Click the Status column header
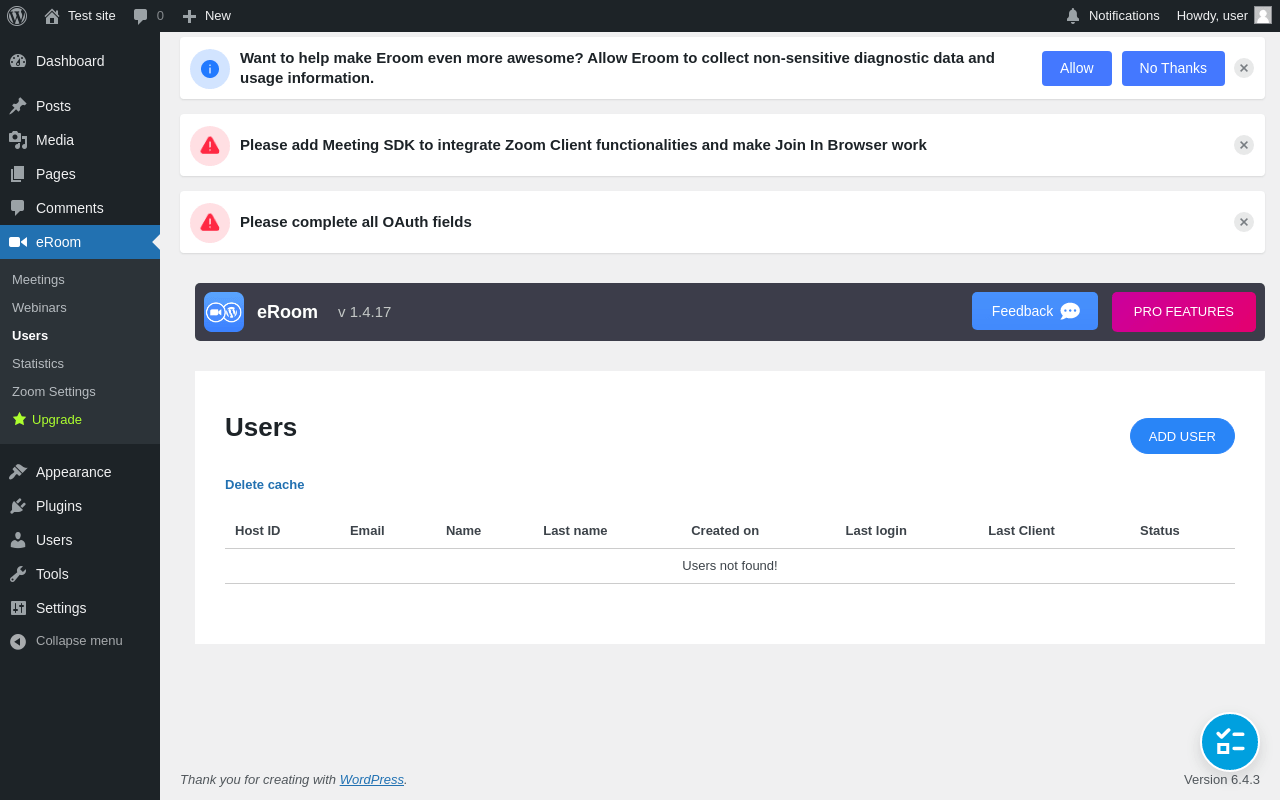 pos(1160,531)
